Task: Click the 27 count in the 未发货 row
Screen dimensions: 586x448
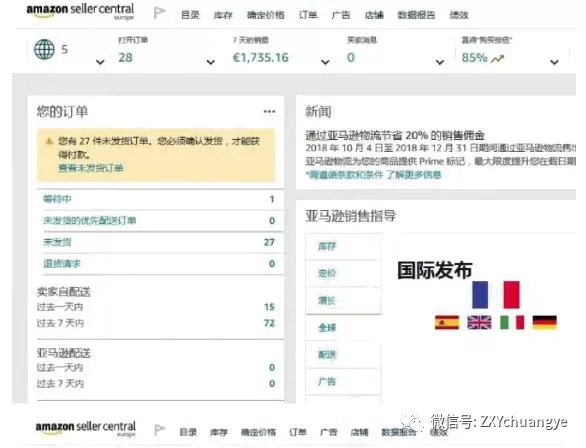Action: pos(269,242)
